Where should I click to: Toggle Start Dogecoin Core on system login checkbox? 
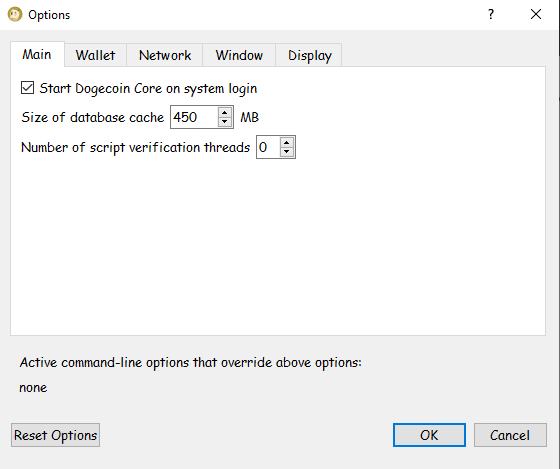[x=28, y=88]
